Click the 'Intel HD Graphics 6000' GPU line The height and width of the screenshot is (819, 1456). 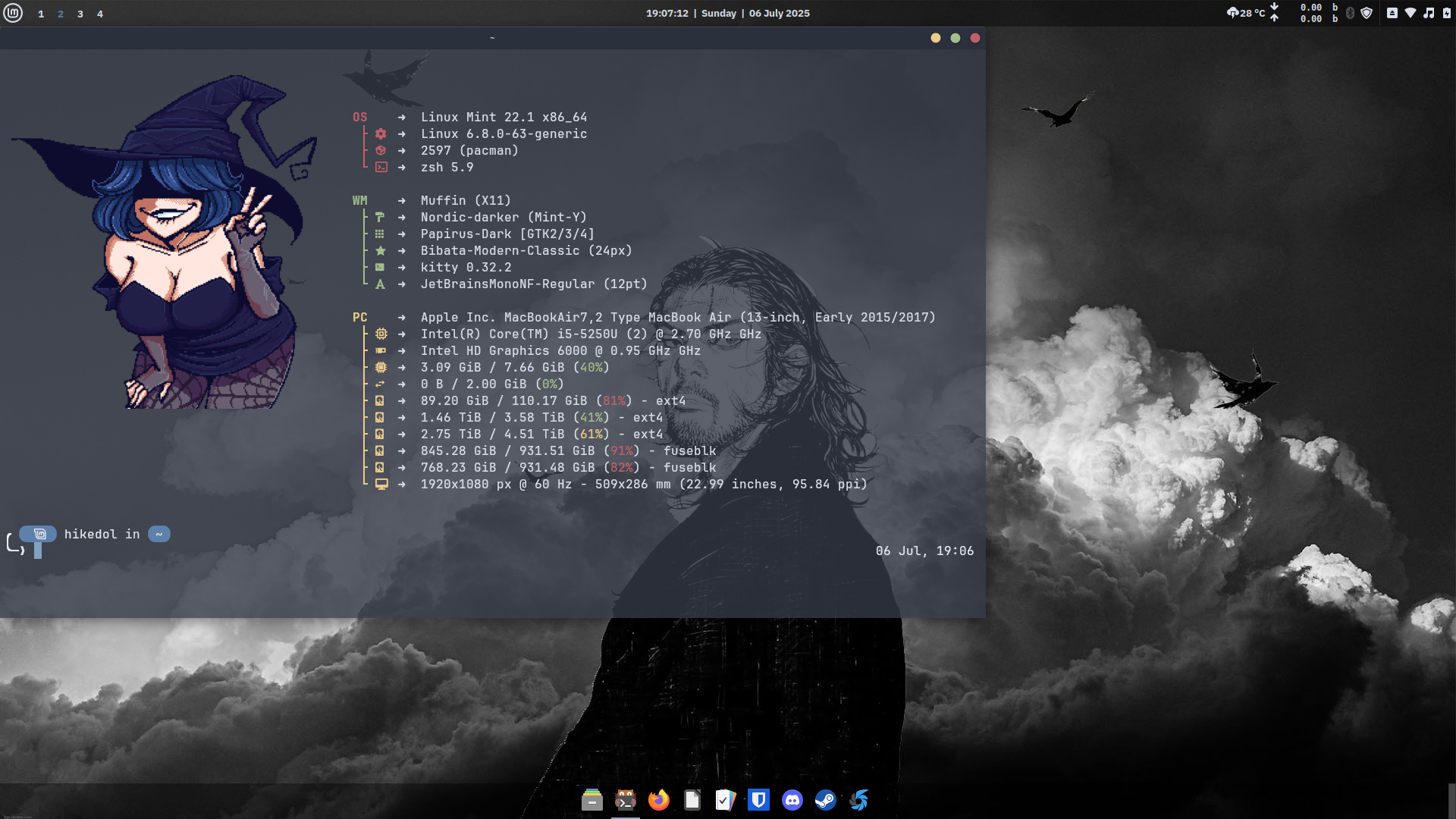pyautogui.click(x=560, y=350)
